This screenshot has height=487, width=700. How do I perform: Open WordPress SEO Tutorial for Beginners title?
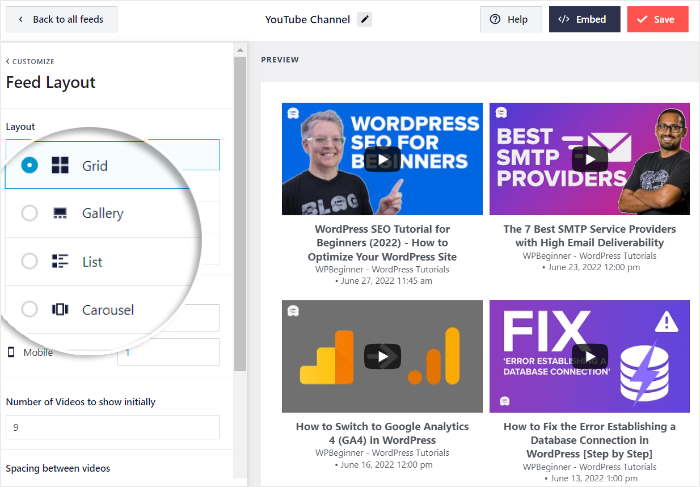pyautogui.click(x=382, y=243)
